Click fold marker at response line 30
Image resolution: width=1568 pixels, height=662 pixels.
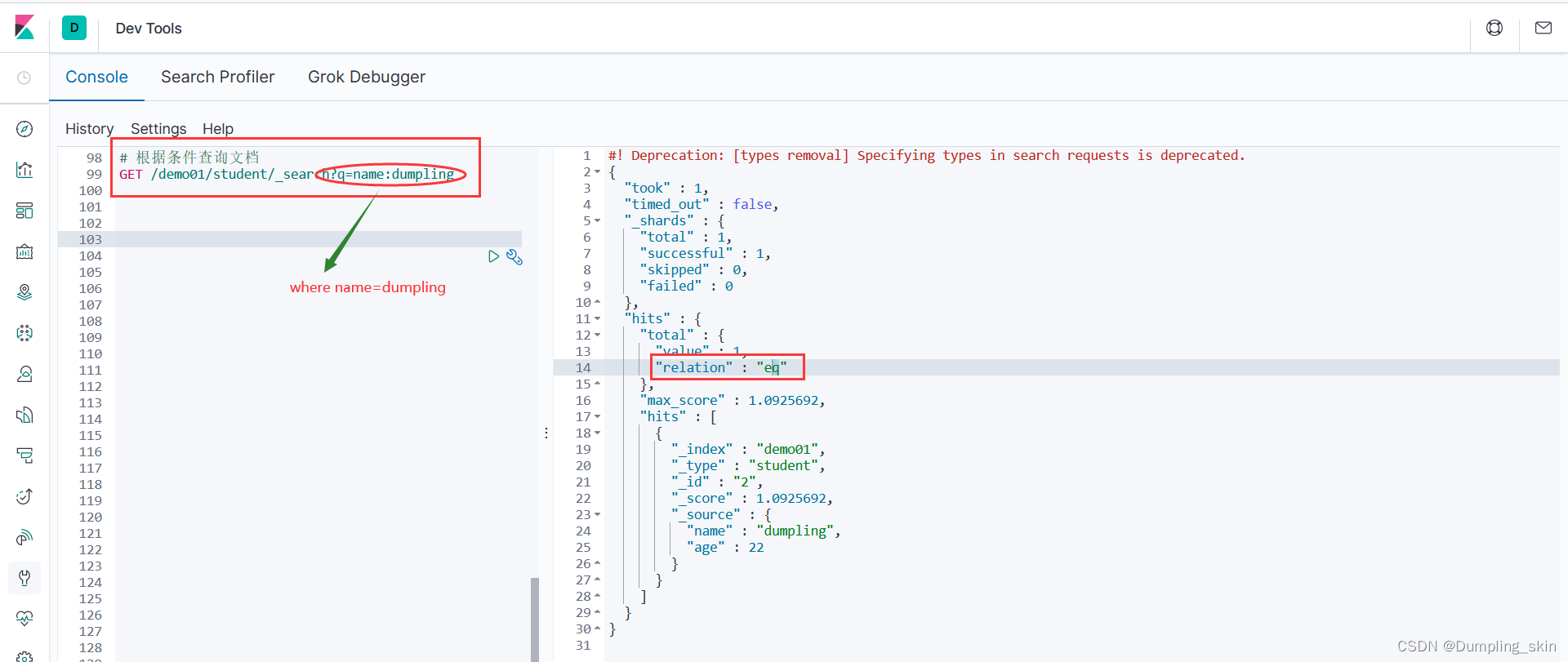(598, 629)
